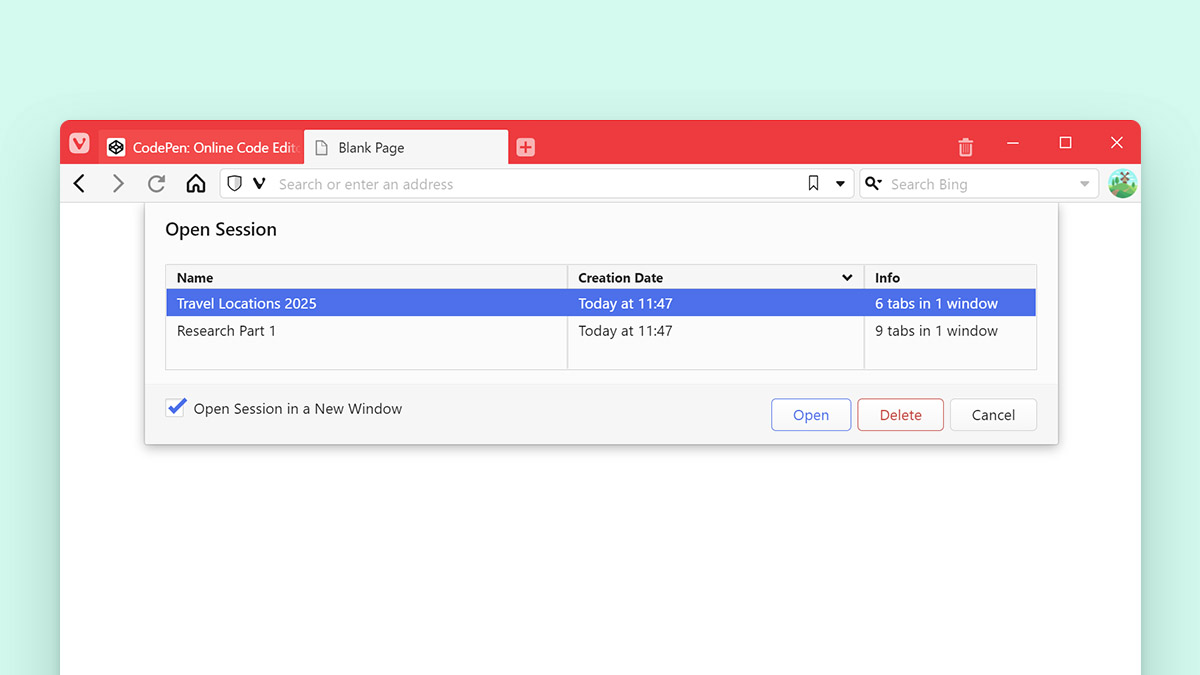Image resolution: width=1200 pixels, height=675 pixels.
Task: Toggle Open Session in a New Window checkbox
Action: (176, 408)
